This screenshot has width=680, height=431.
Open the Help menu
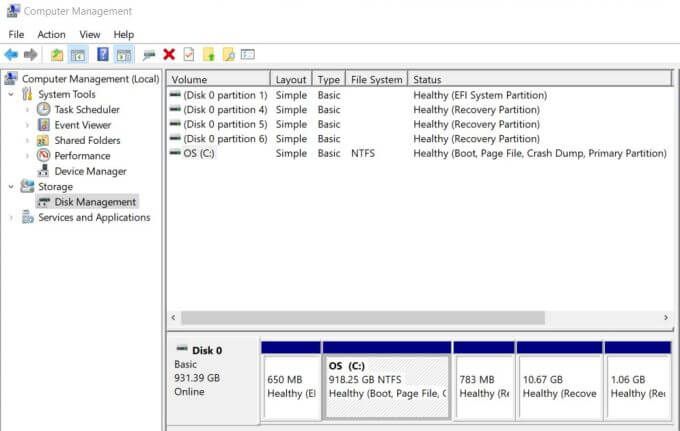click(x=124, y=34)
